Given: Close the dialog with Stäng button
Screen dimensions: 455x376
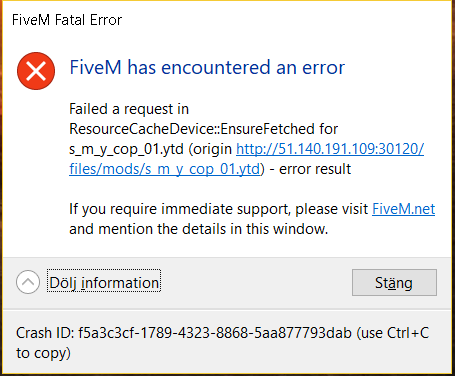Looking at the screenshot, I should pos(394,283).
